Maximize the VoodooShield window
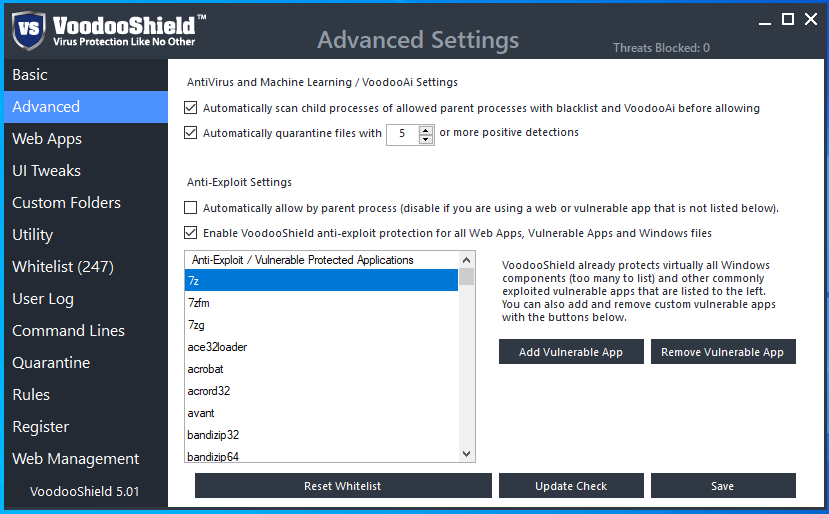The height and width of the screenshot is (514, 829). [788, 19]
